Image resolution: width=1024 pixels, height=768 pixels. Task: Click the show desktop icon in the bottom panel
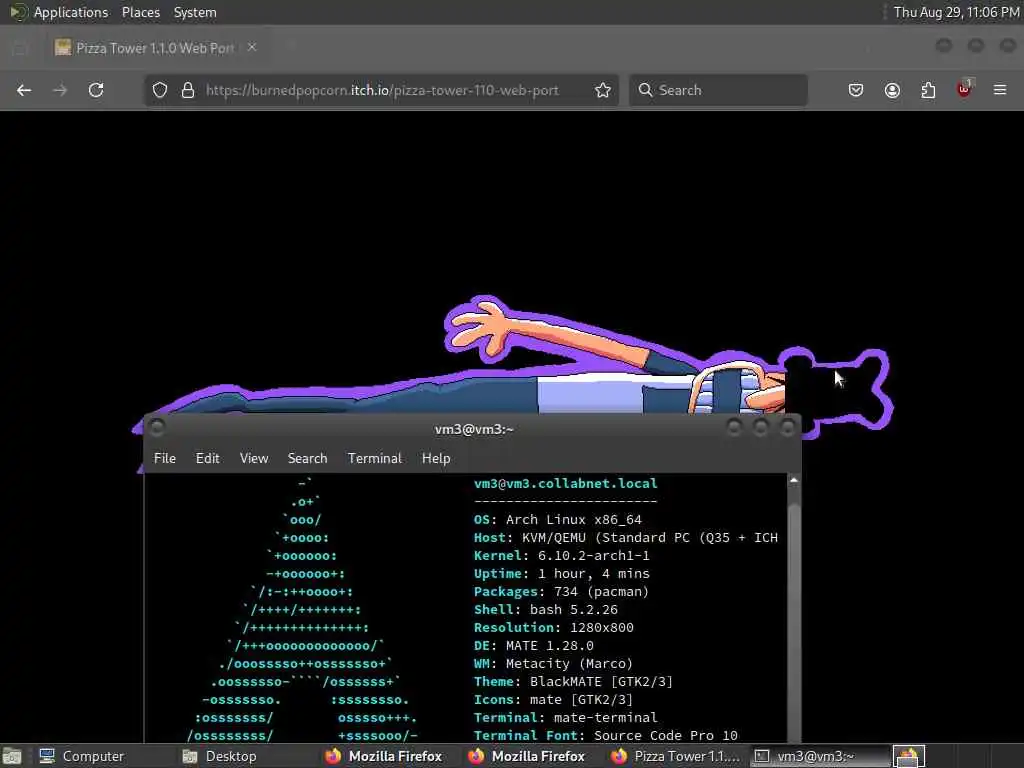point(12,756)
